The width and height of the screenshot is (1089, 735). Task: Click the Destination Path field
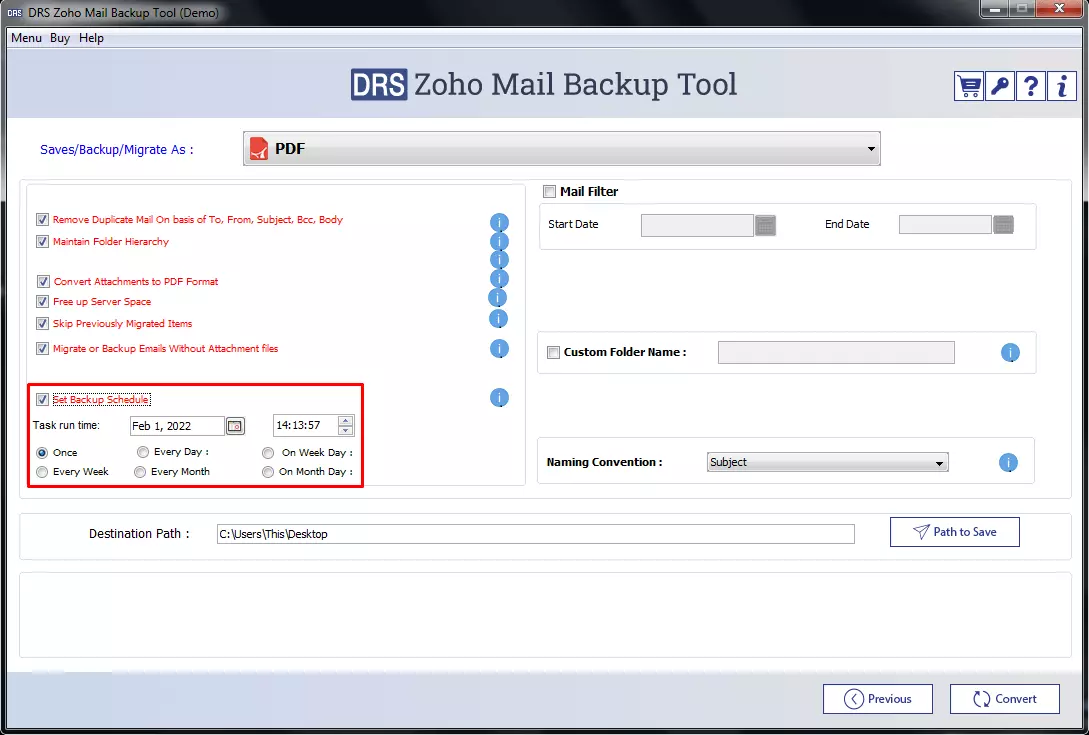coord(535,534)
